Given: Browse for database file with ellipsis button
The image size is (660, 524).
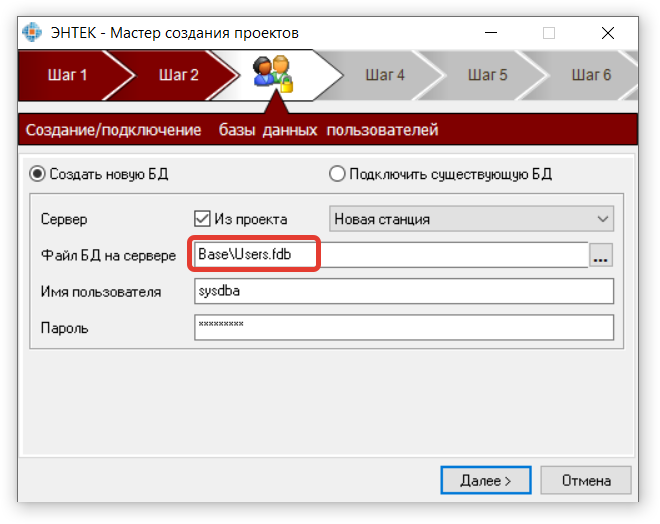Looking at the screenshot, I should coord(601,255).
